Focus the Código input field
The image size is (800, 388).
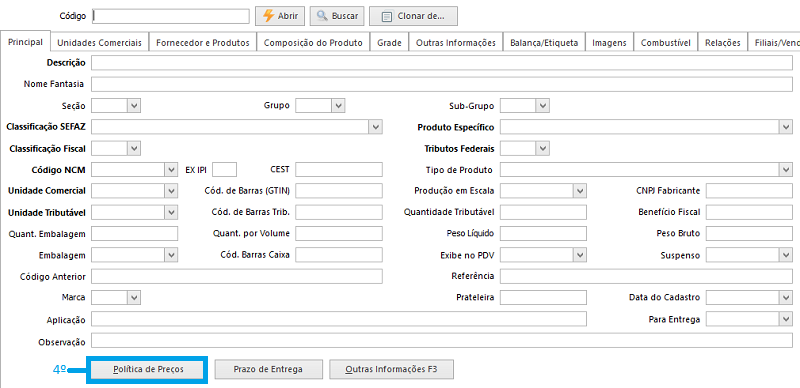[171, 16]
